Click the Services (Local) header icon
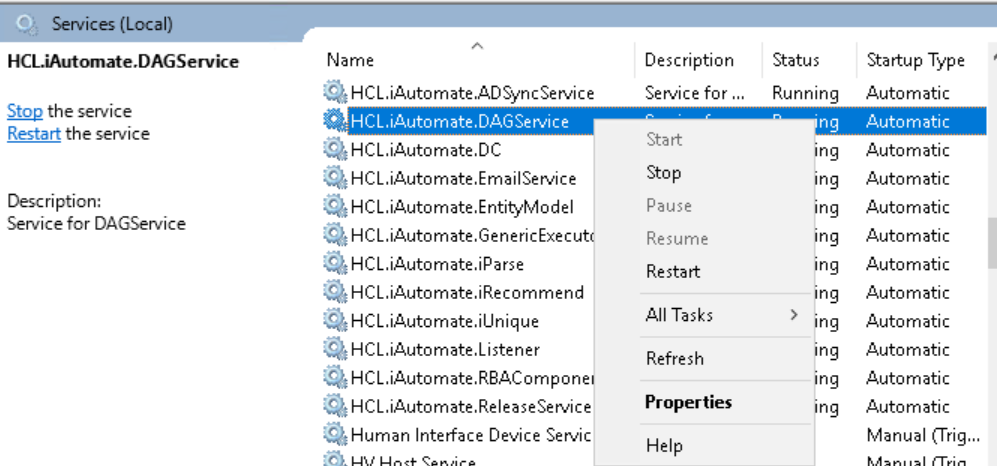The image size is (997, 466). coord(27,24)
